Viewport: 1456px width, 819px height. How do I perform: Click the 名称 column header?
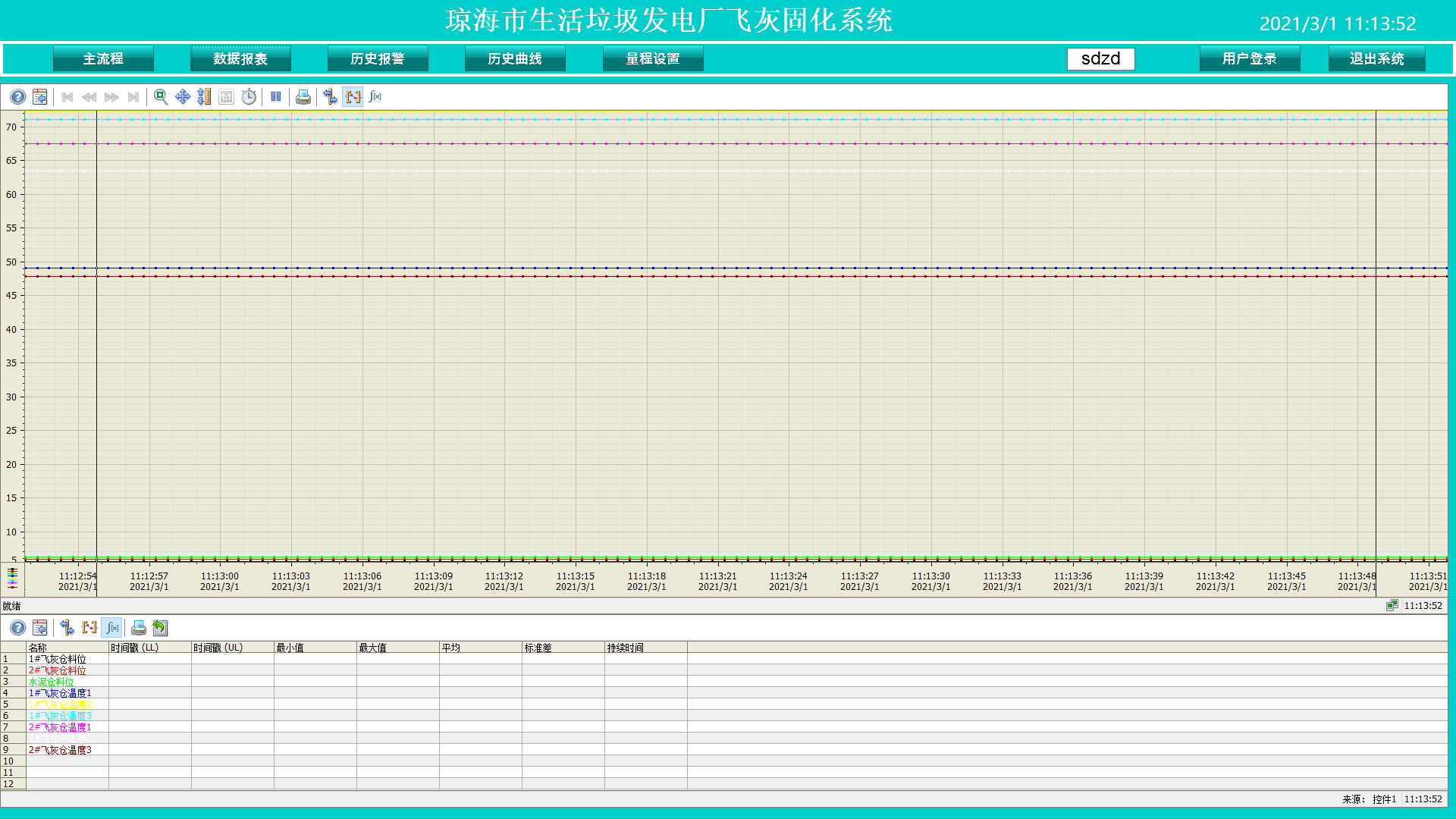pos(67,648)
